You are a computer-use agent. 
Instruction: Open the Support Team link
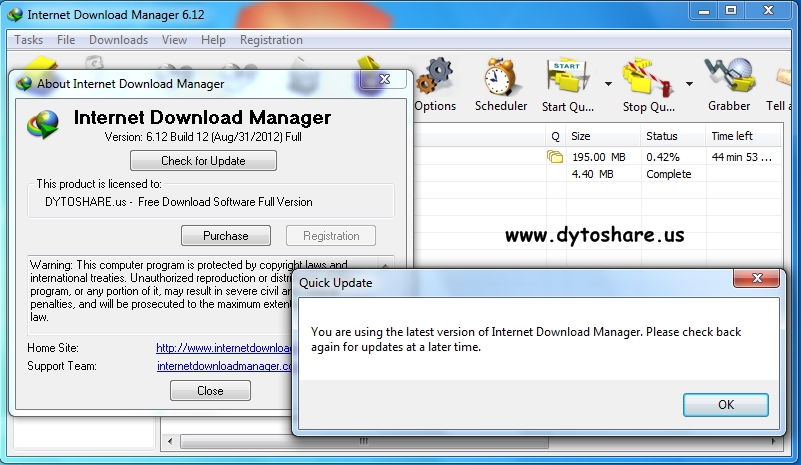click(x=224, y=366)
